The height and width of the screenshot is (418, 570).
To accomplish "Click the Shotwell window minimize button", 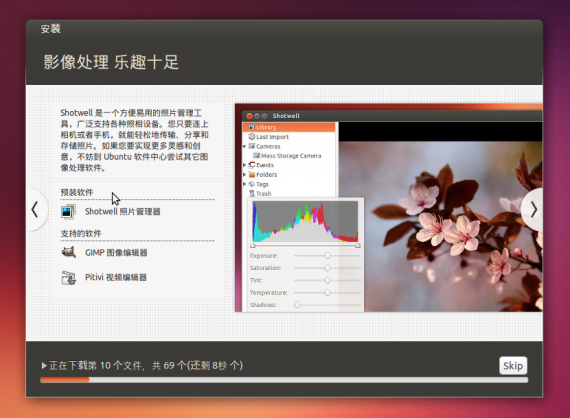I will click(257, 116).
